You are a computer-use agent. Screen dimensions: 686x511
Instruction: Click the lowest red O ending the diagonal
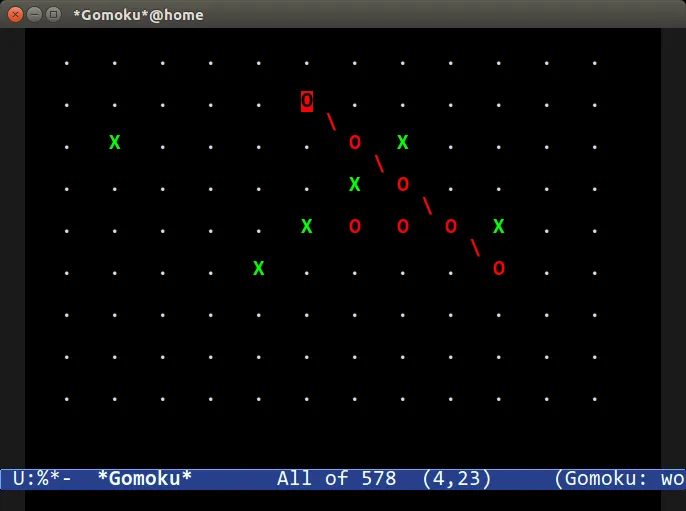(499, 268)
